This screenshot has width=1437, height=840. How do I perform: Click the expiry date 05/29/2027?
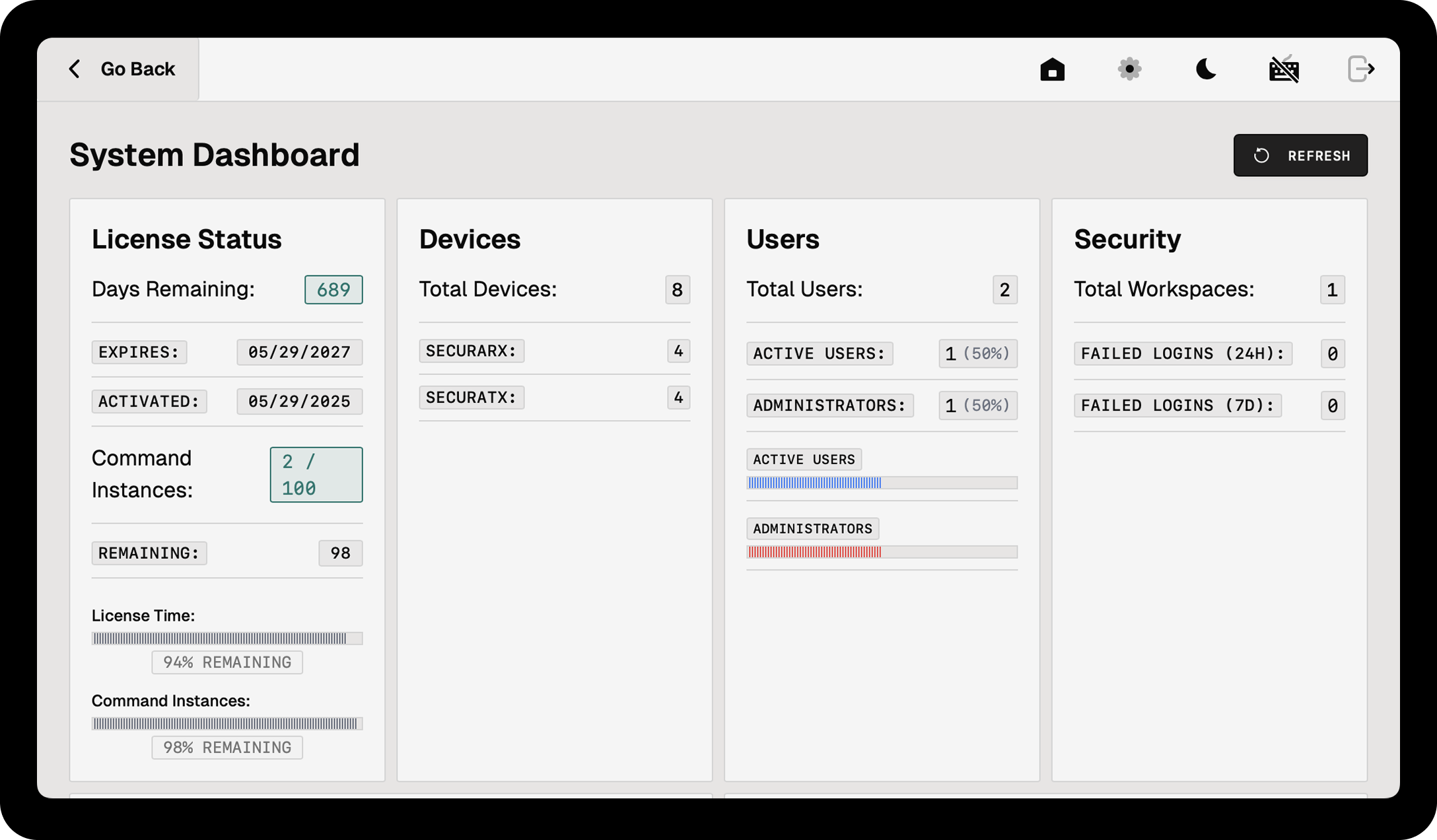(x=299, y=352)
